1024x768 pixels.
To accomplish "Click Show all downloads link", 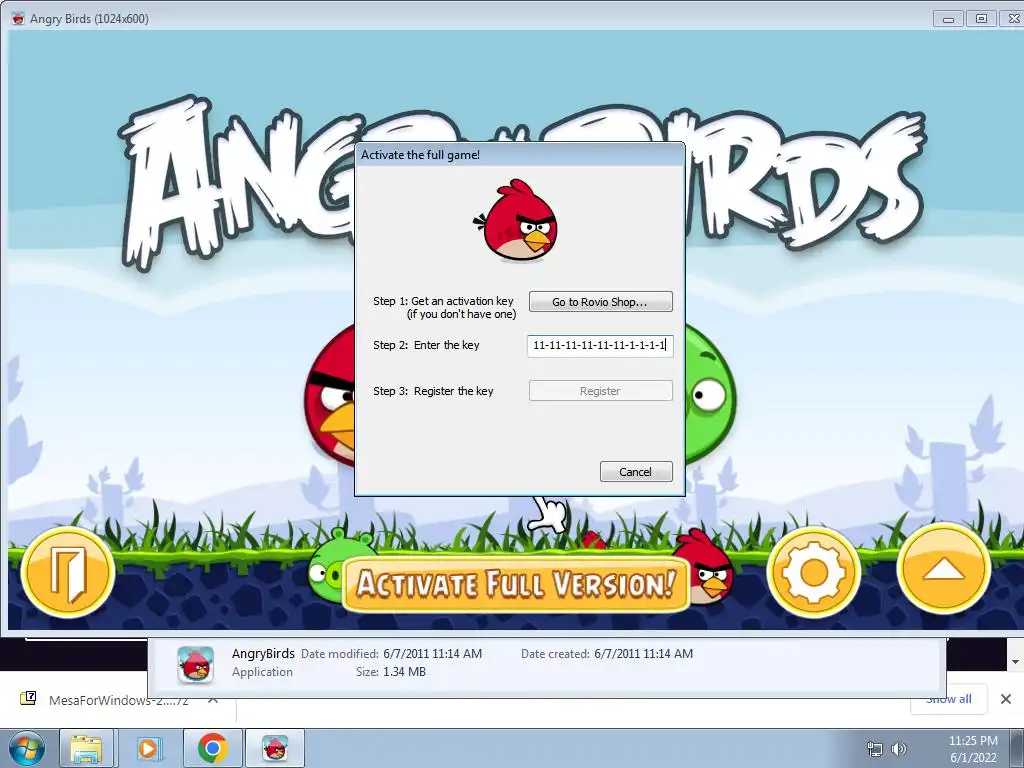I will (948, 699).
